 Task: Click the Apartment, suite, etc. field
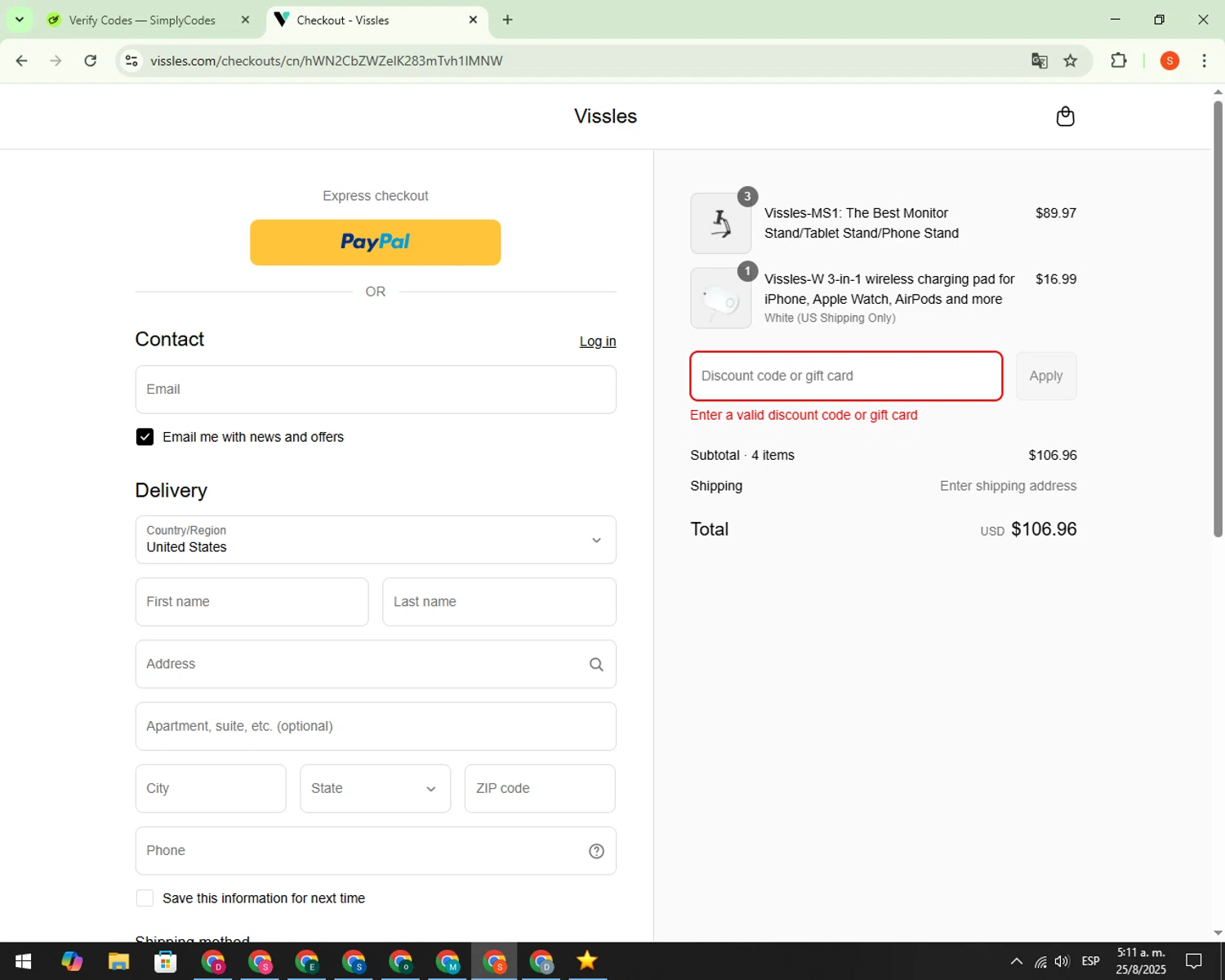[x=376, y=726]
